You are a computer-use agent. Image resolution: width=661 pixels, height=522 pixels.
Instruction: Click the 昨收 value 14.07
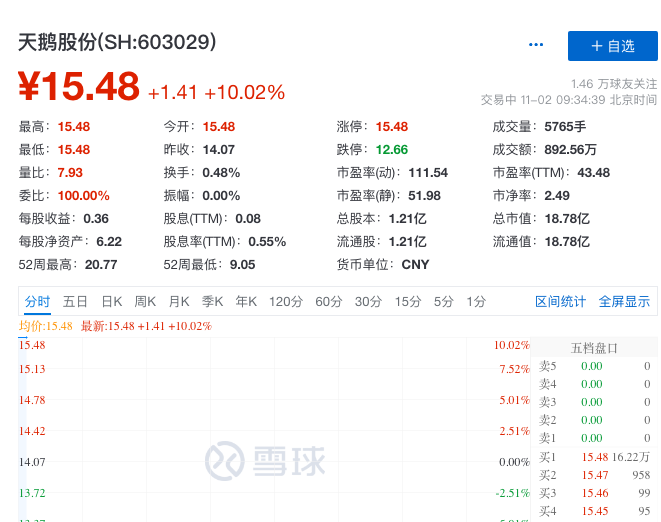point(218,150)
